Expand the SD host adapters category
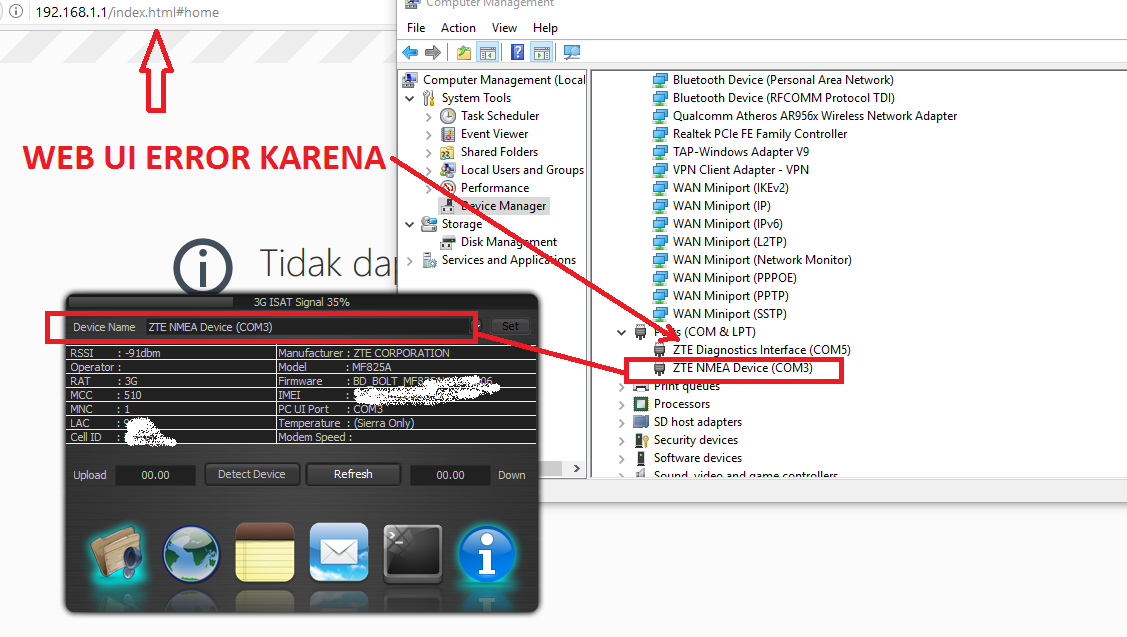Image resolution: width=1127 pixels, height=637 pixels. pos(622,423)
